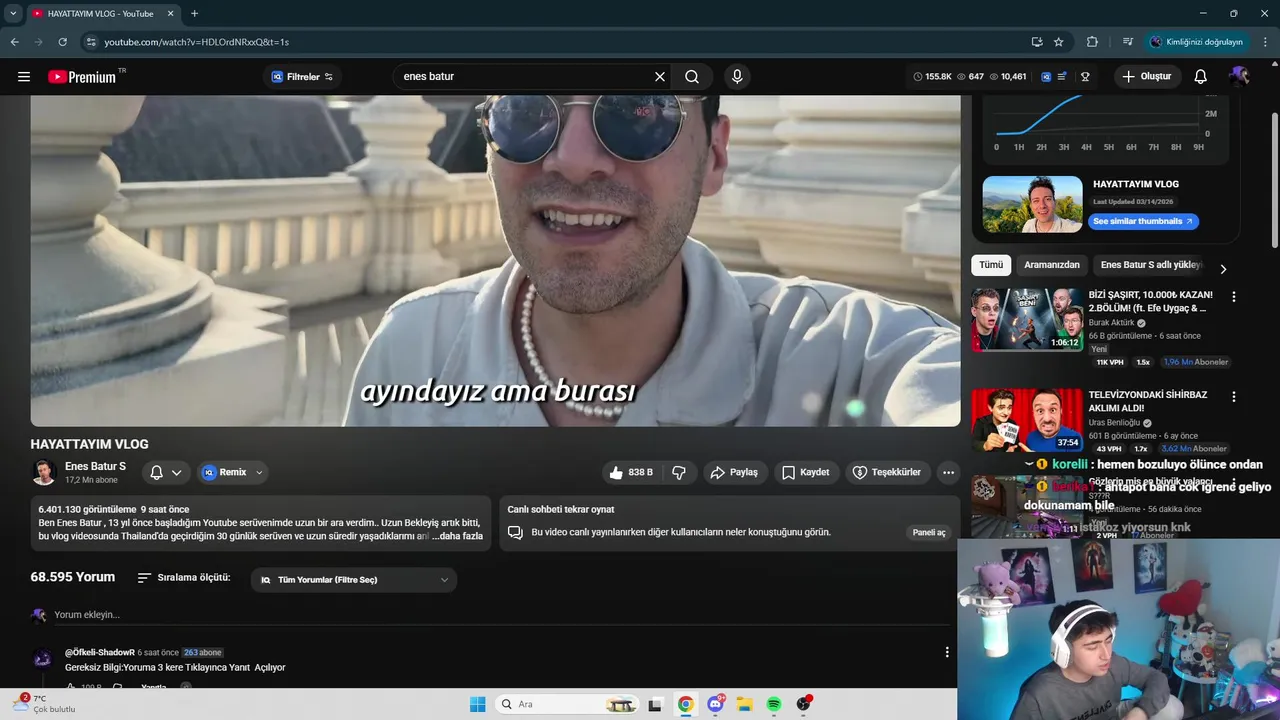The width and height of the screenshot is (1280, 720).
Task: Bookmark this page with star icon
Action: tap(1059, 42)
